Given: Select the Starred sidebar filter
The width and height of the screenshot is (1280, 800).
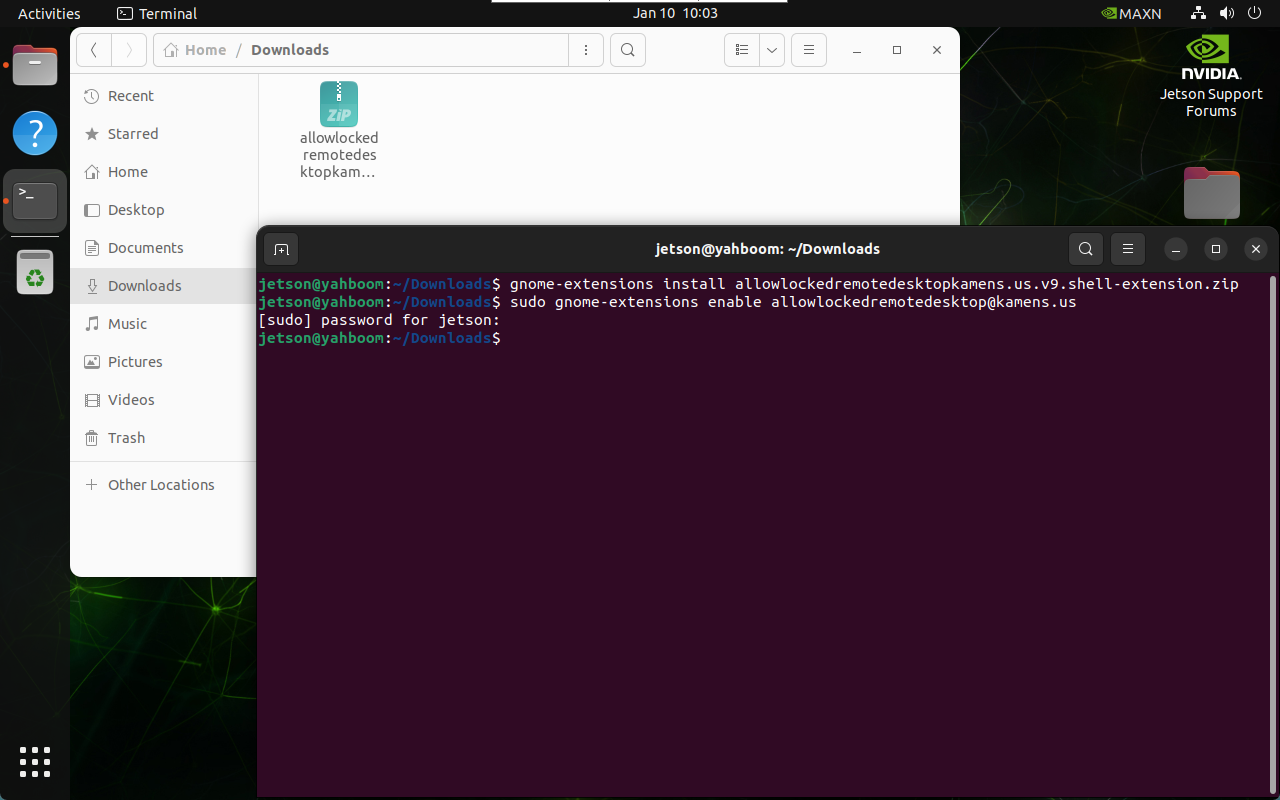Looking at the screenshot, I should click(132, 133).
